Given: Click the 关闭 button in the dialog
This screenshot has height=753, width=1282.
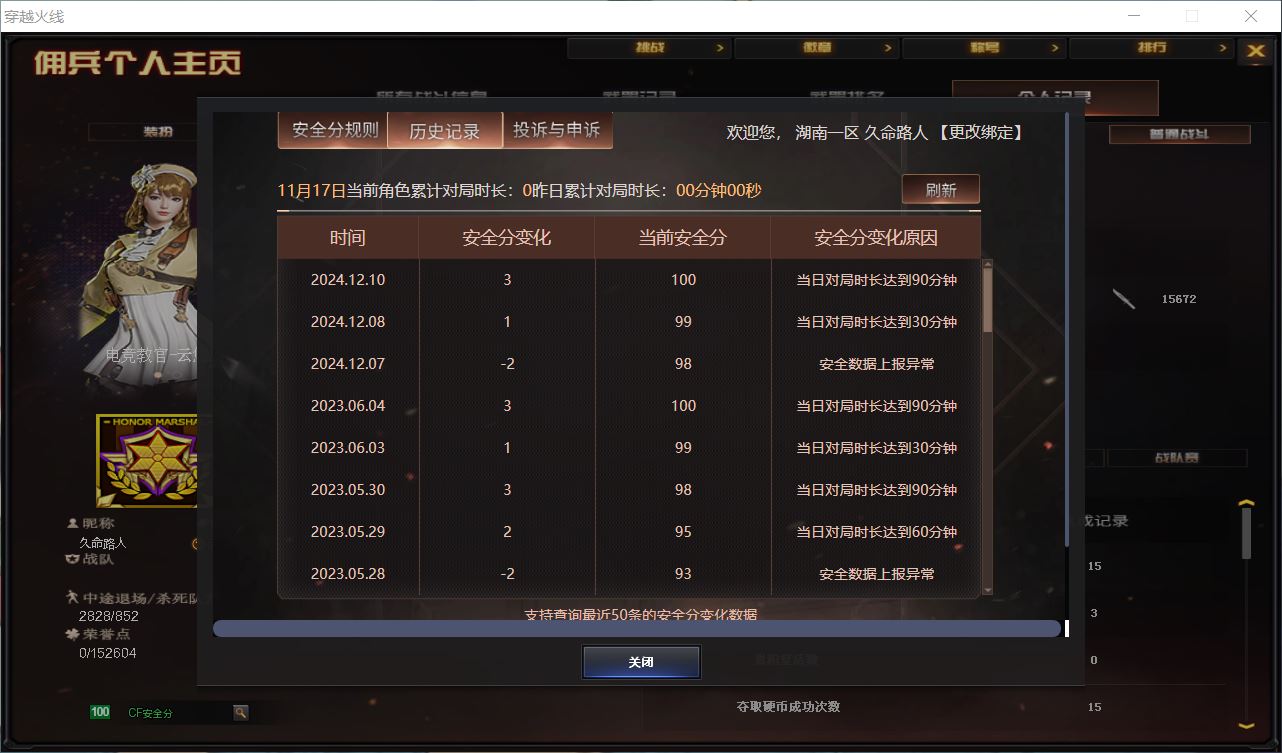Looking at the screenshot, I should pos(641,662).
